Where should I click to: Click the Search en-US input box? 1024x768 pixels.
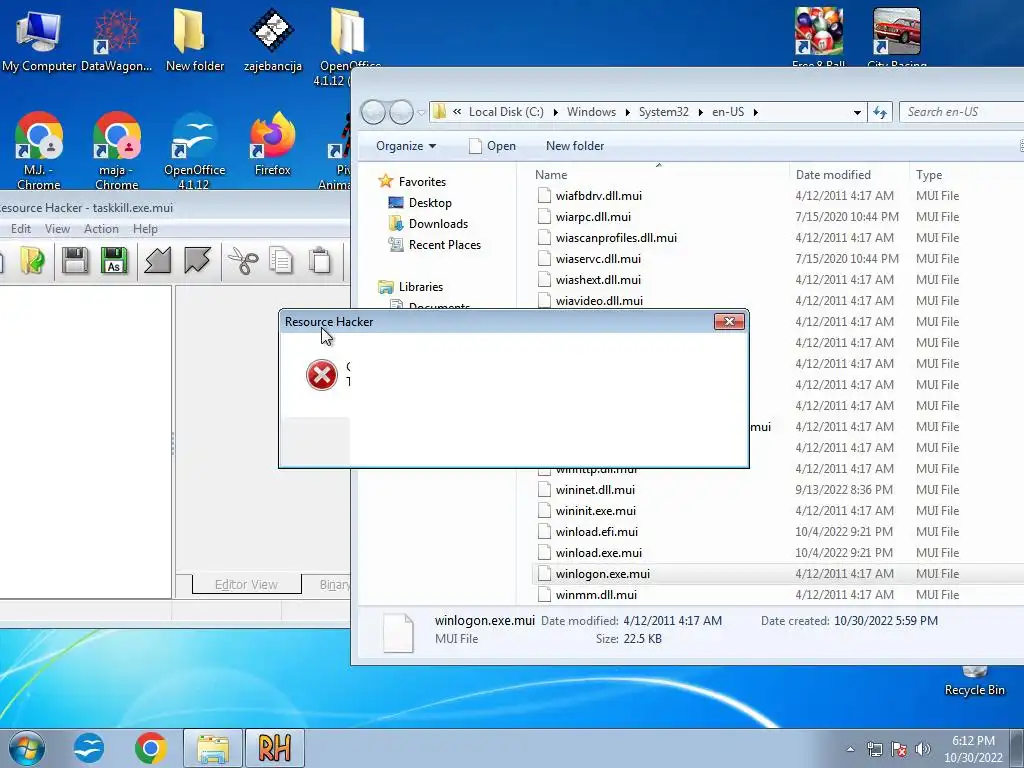tap(961, 112)
